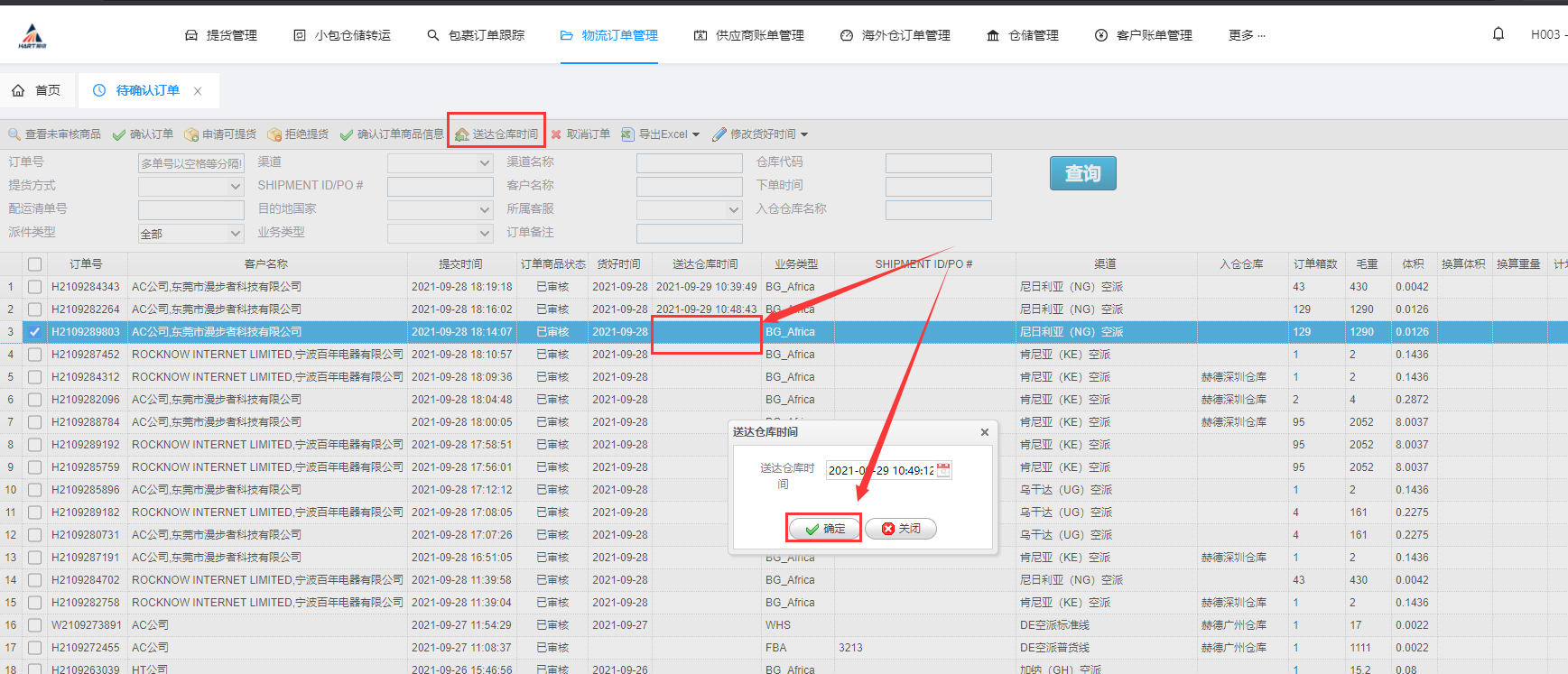This screenshot has width=1568, height=674.
Task: Switch to the 首页 tab
Action: [37, 90]
